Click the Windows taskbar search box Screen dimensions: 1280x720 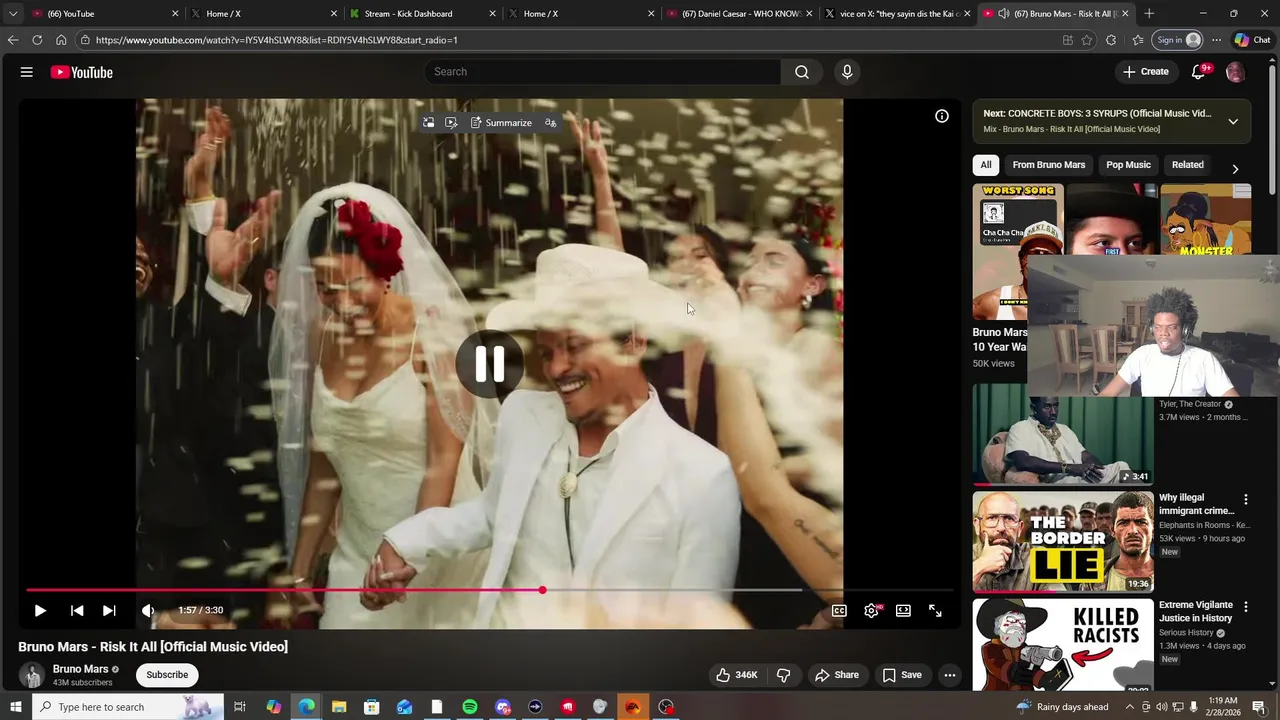coord(128,707)
